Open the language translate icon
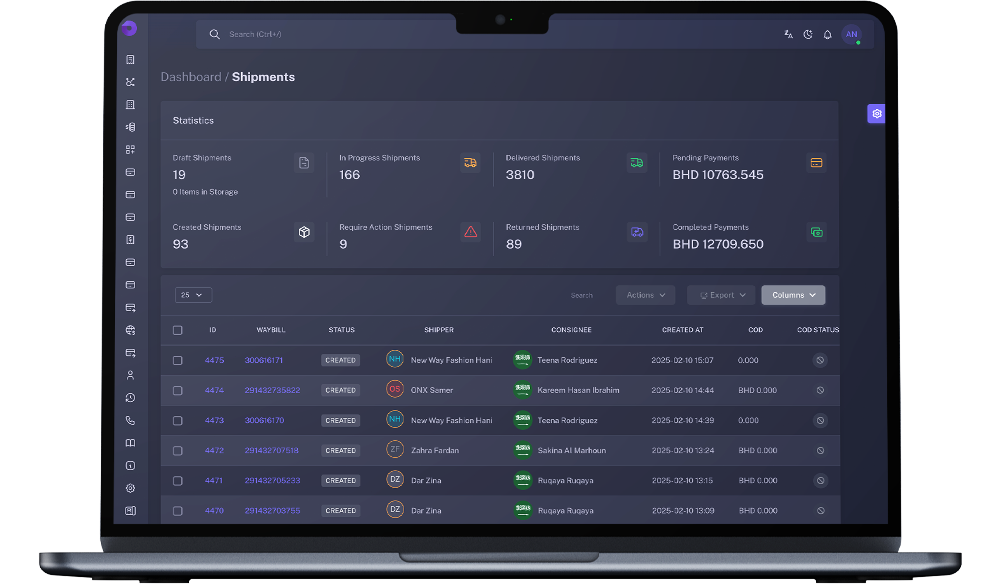This screenshot has width=1000, height=584. tap(788, 35)
